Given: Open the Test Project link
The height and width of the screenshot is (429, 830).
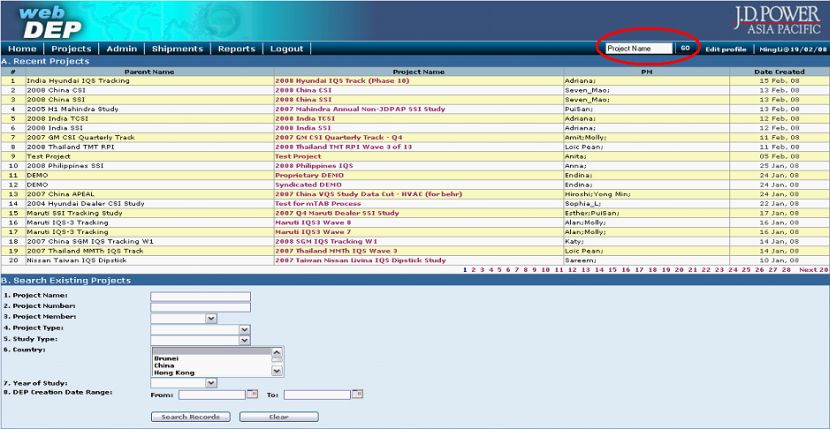Looking at the screenshot, I should [x=298, y=156].
